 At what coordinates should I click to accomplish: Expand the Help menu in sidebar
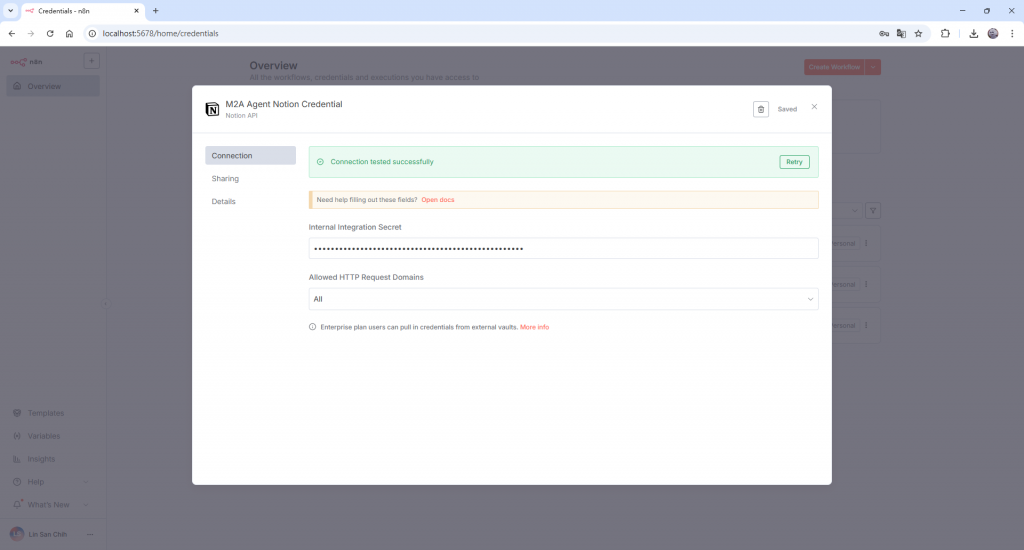[50, 481]
